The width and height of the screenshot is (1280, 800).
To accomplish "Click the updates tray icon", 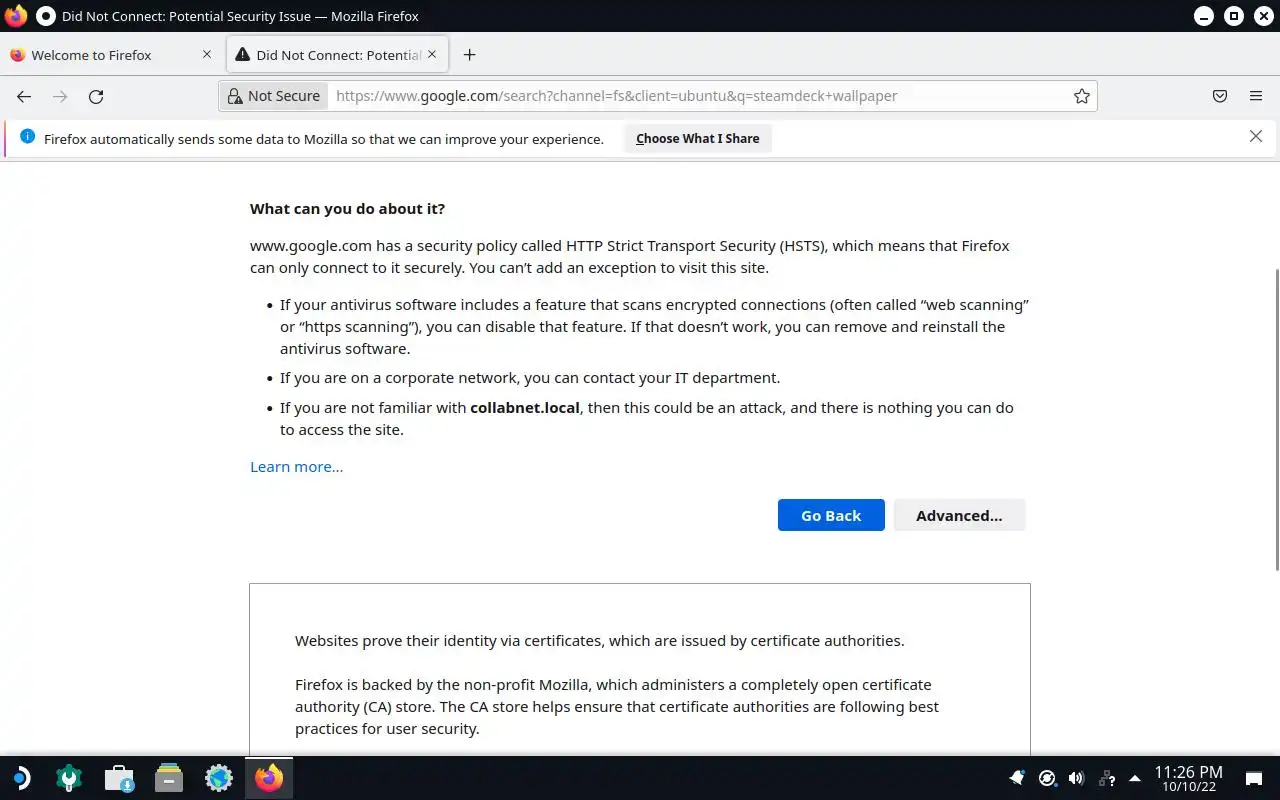I will click(1047, 778).
